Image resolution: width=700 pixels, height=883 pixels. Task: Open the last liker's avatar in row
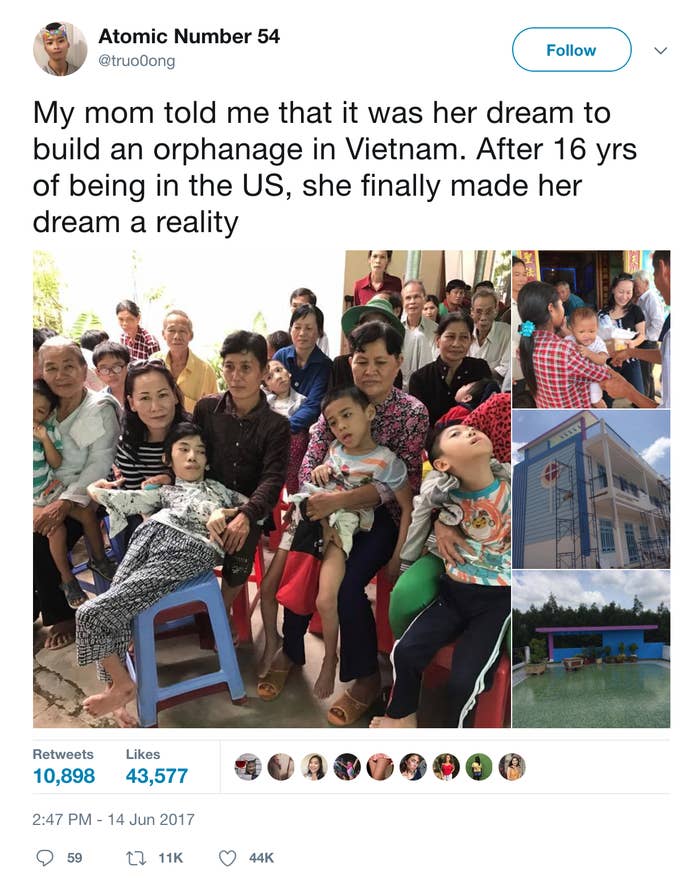(512, 766)
